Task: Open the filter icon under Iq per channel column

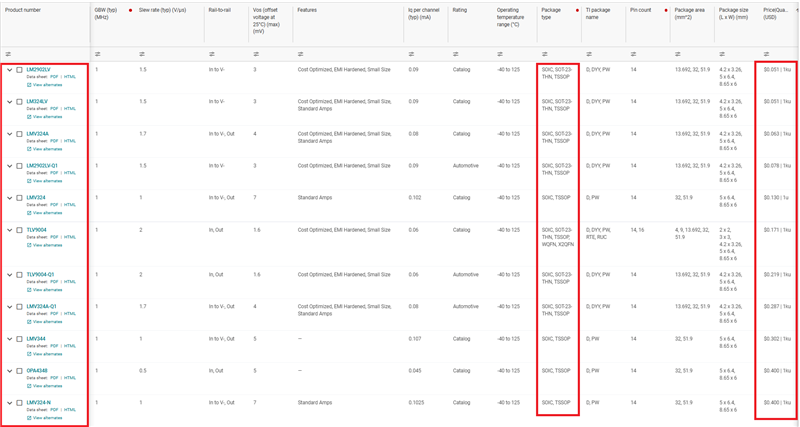Action: [411, 54]
